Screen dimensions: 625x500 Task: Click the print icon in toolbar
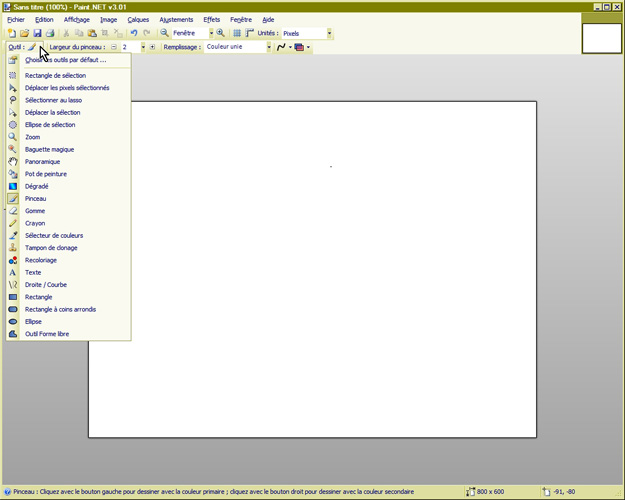pos(50,33)
